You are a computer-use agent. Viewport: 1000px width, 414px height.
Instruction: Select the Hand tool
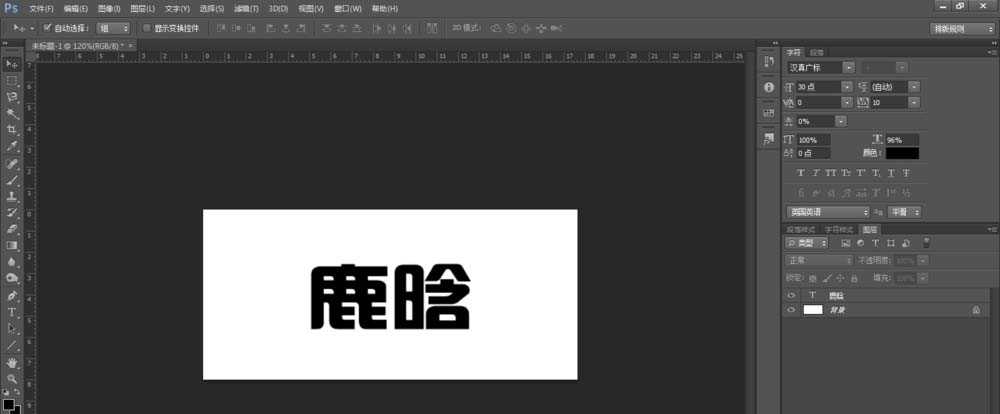click(13, 362)
